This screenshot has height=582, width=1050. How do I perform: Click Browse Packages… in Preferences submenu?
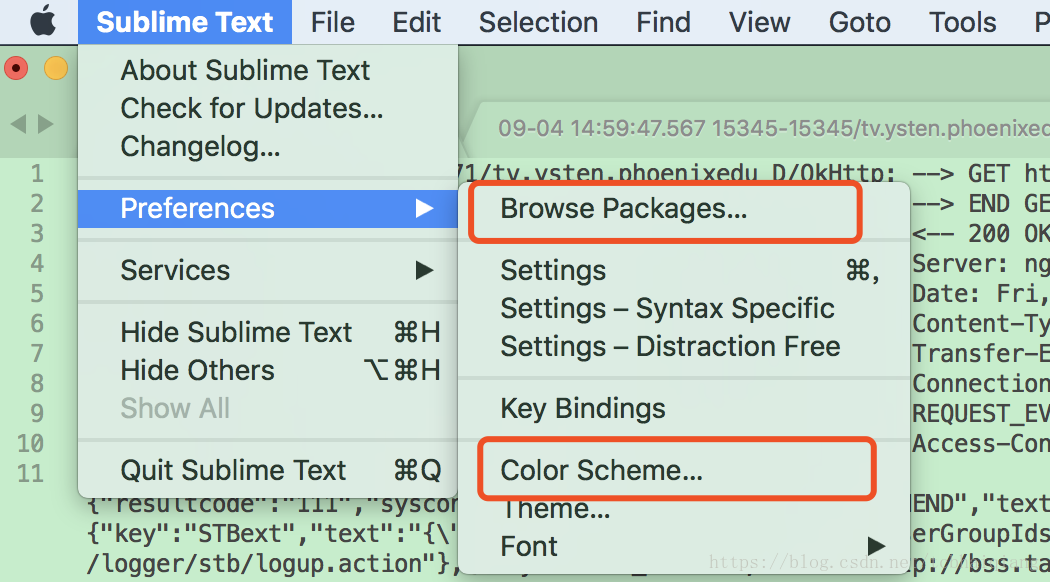[684, 208]
